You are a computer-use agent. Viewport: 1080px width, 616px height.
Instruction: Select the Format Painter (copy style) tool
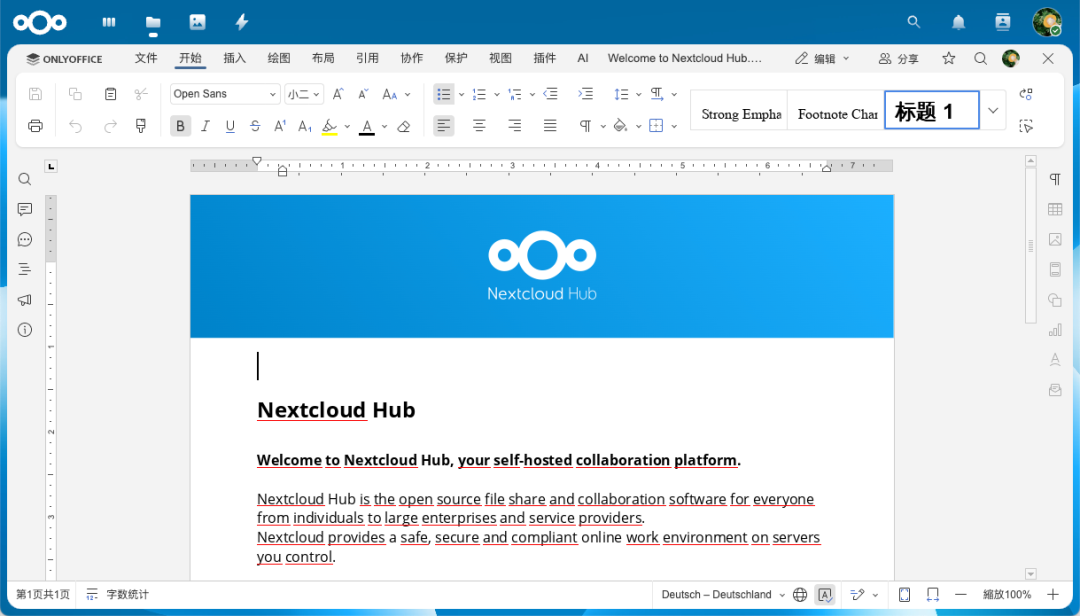coord(141,125)
